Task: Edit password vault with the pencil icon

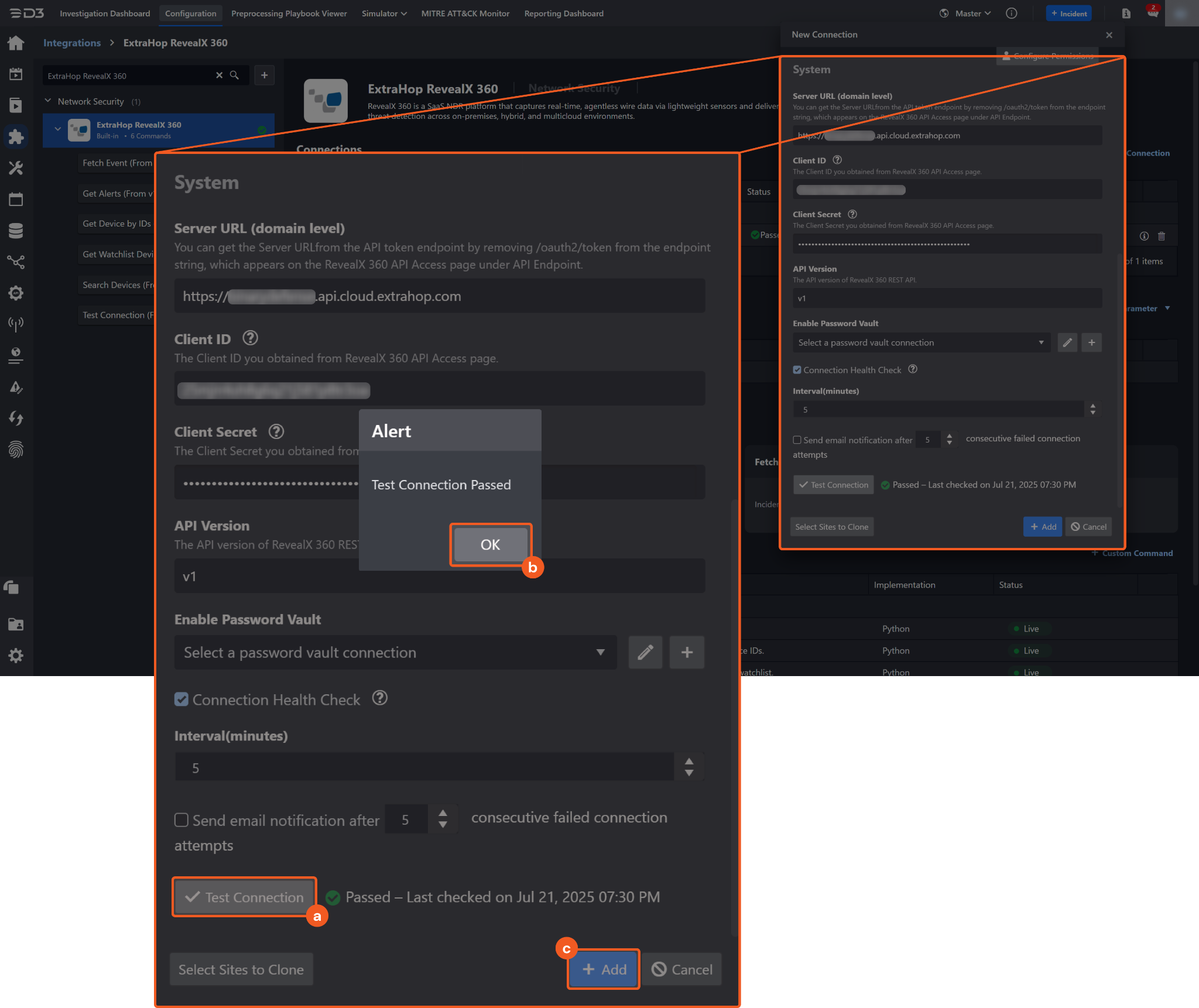Action: (645, 652)
